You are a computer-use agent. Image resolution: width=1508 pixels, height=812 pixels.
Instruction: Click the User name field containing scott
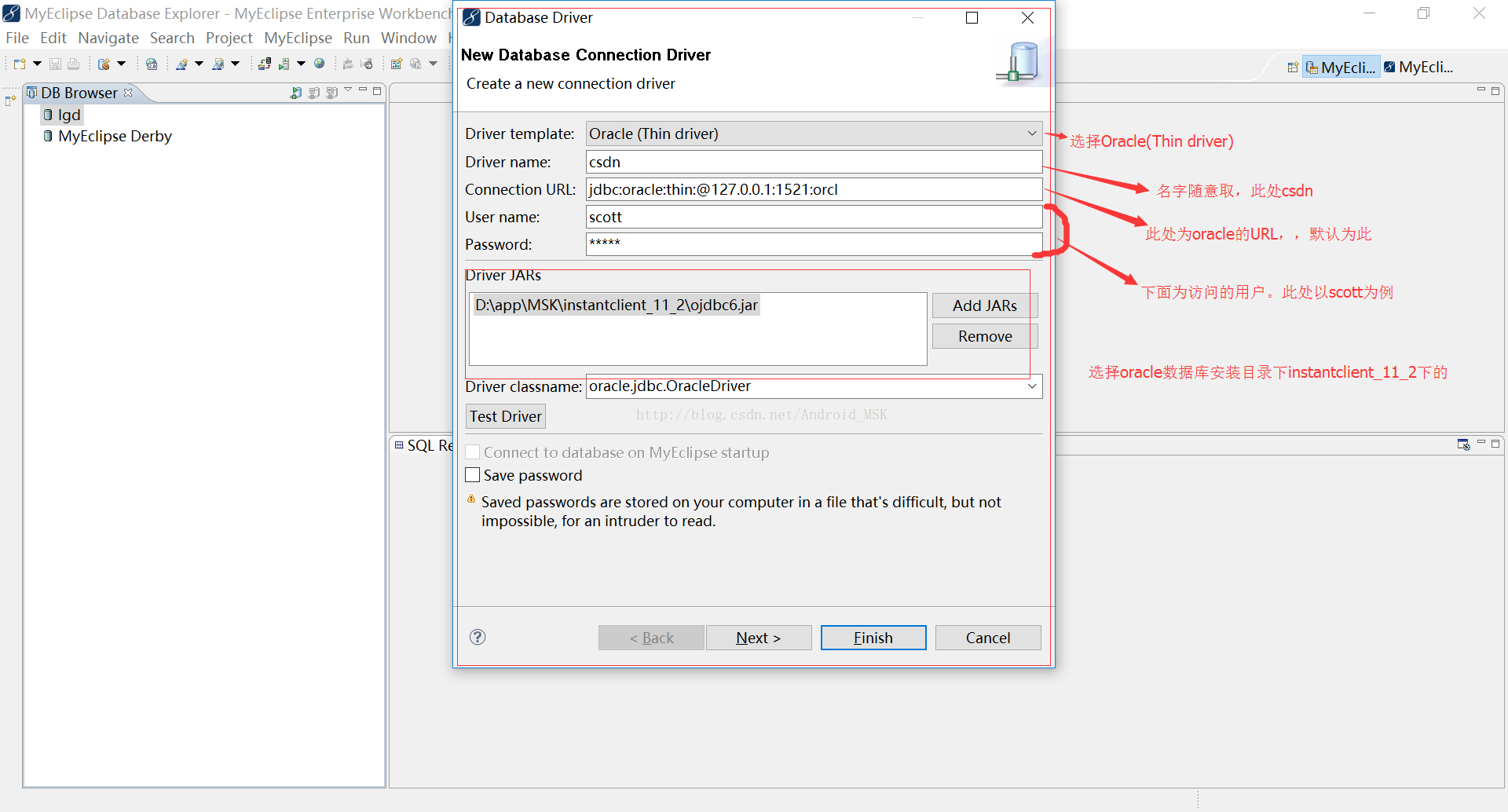pyautogui.click(x=814, y=217)
